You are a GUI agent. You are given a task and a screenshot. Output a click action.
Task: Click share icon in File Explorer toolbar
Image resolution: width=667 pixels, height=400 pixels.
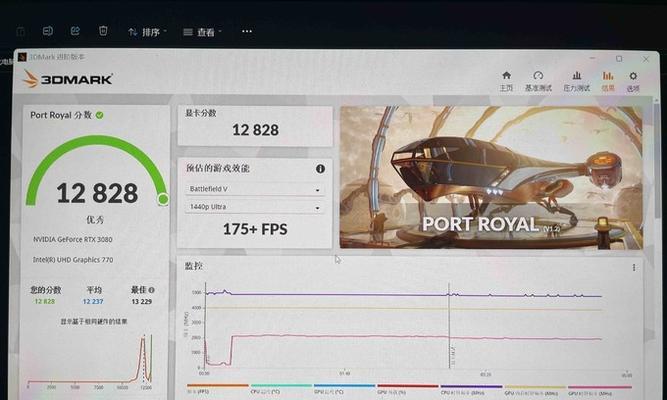(x=75, y=31)
